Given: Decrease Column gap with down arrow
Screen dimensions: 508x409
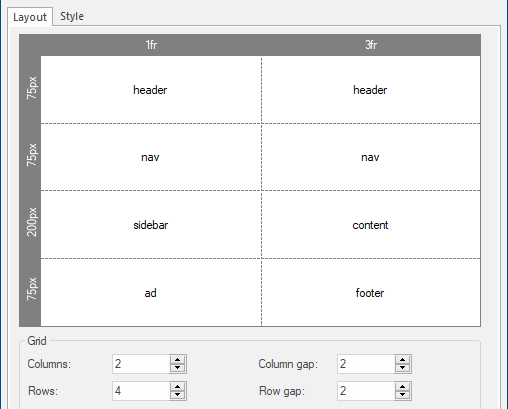Looking at the screenshot, I should [402, 368].
